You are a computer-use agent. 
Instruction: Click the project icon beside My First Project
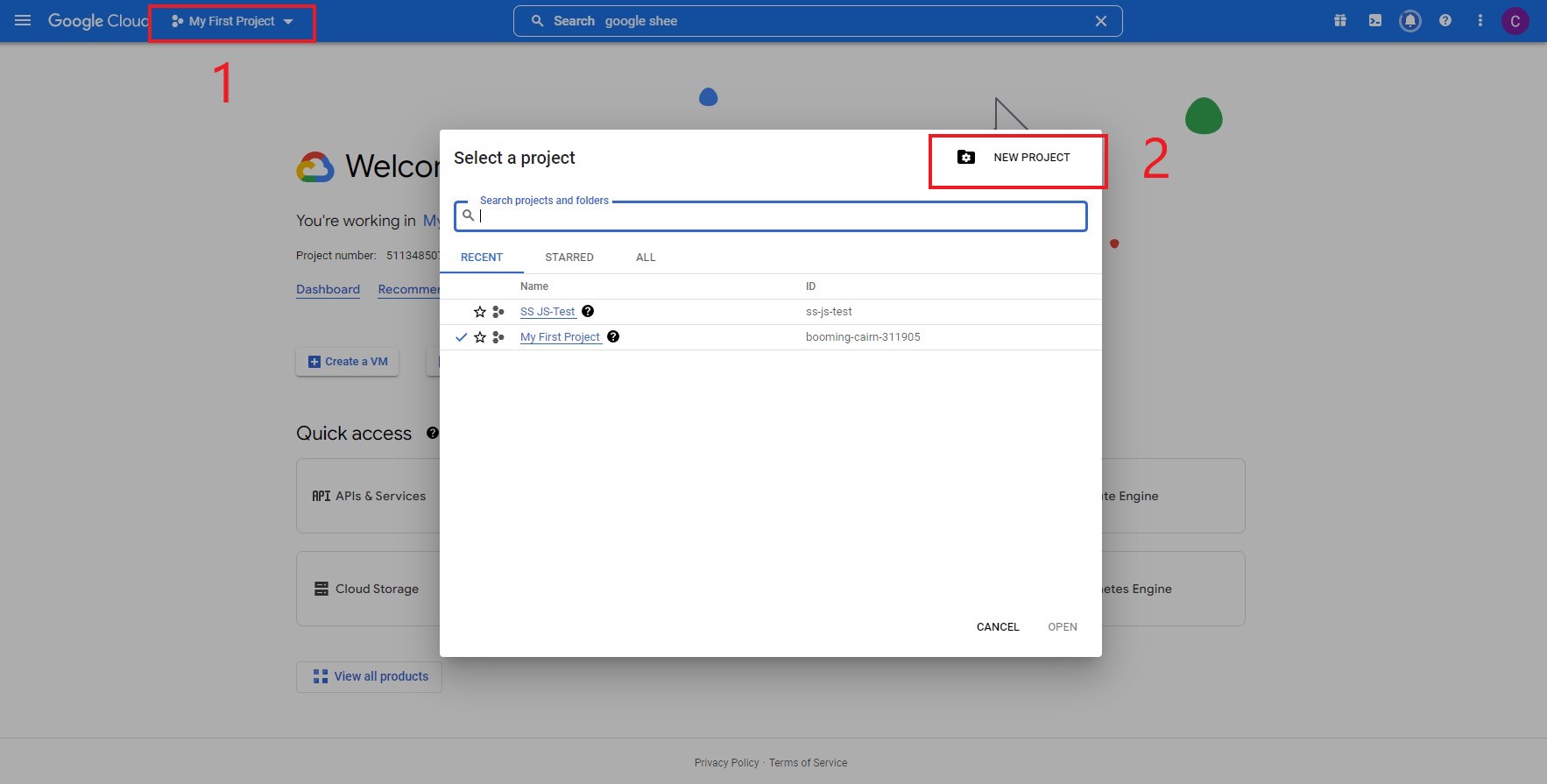pos(498,337)
